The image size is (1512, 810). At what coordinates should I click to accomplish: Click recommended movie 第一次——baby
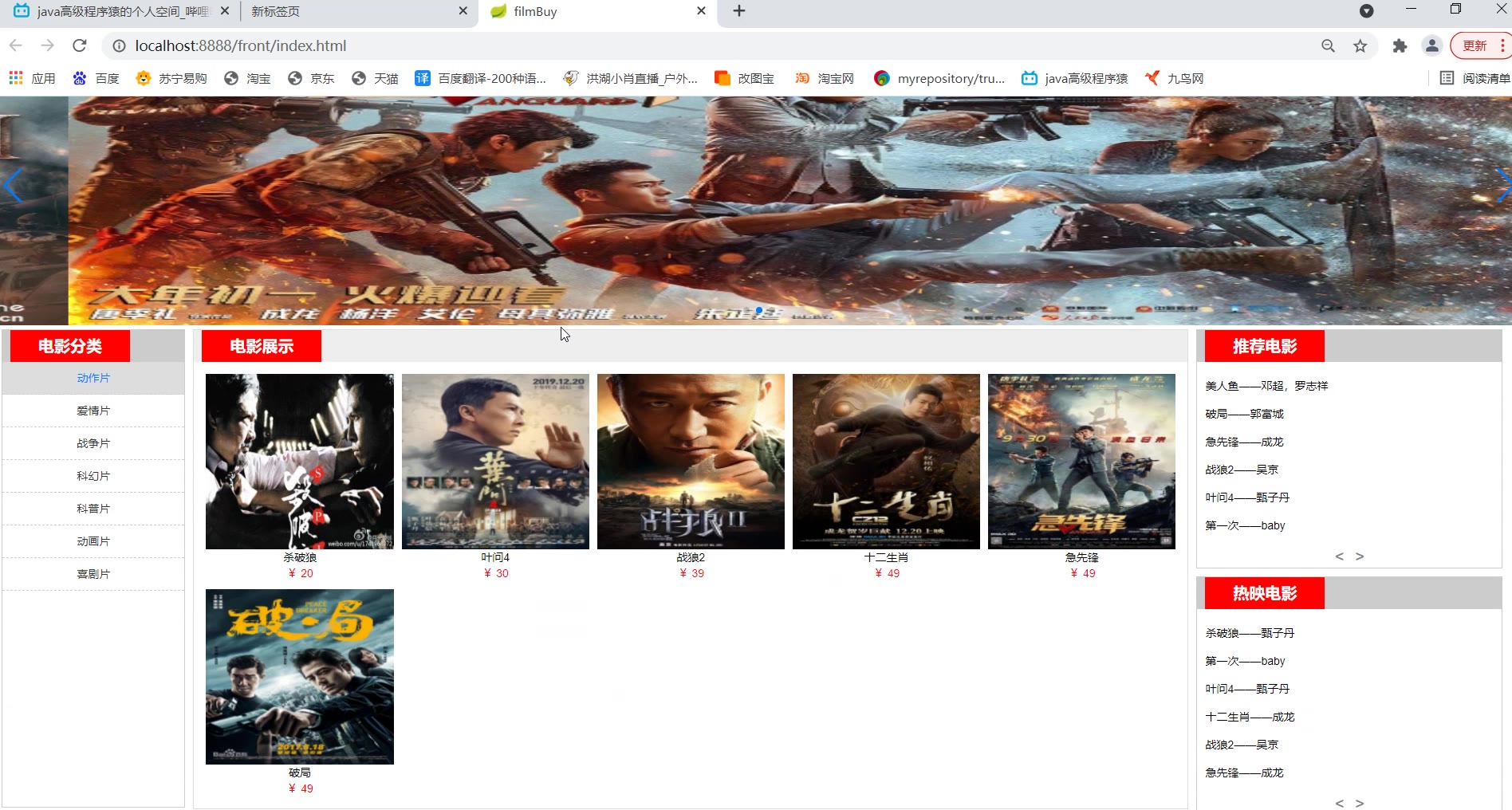pyautogui.click(x=1245, y=525)
